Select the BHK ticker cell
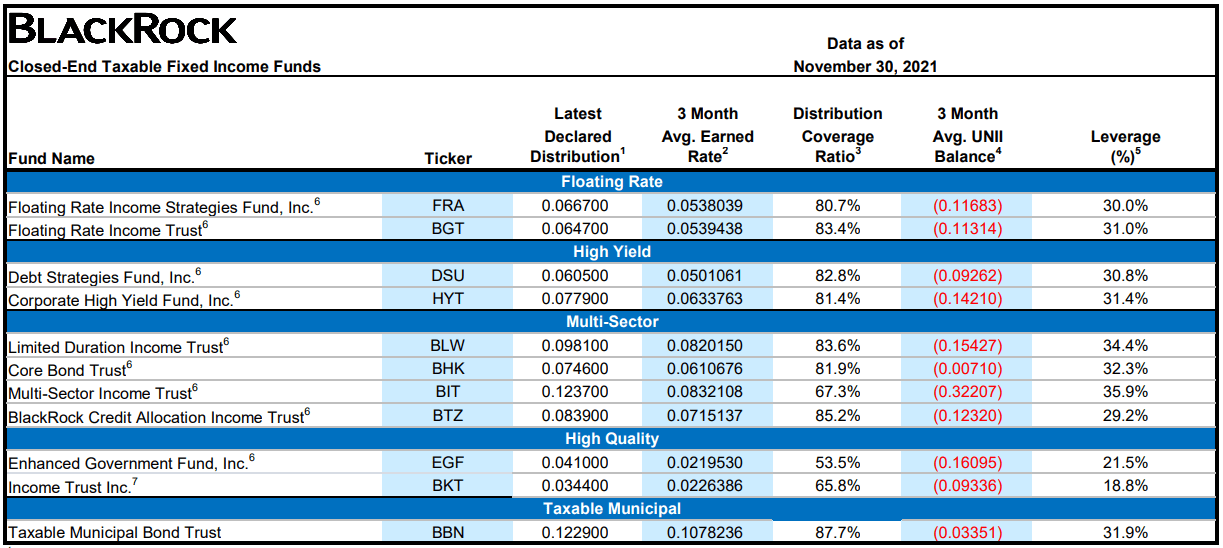The image size is (1223, 548). pyautogui.click(x=447, y=370)
